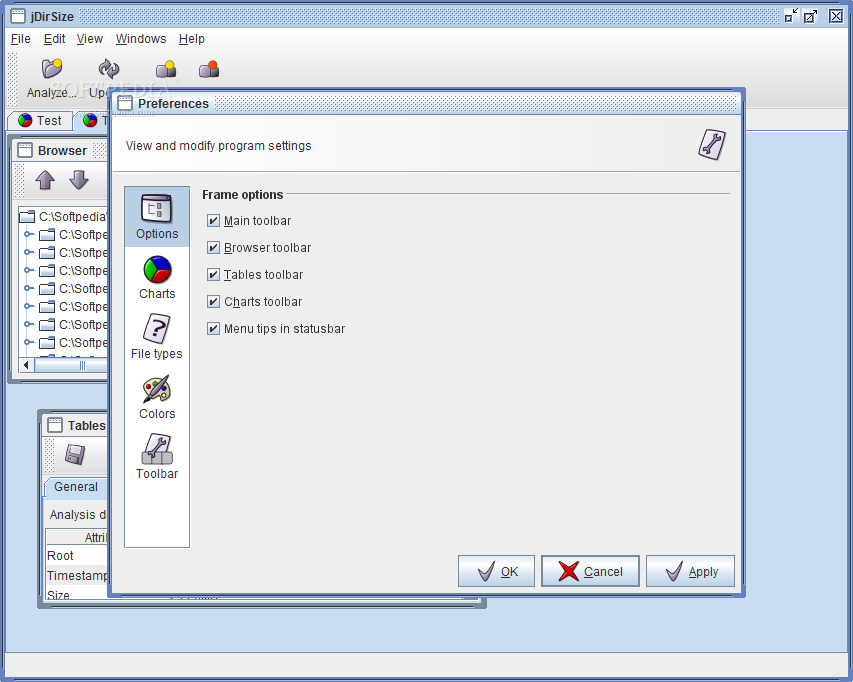
Task: Expand the second C:\Softpe subfolder node
Action: [29, 252]
